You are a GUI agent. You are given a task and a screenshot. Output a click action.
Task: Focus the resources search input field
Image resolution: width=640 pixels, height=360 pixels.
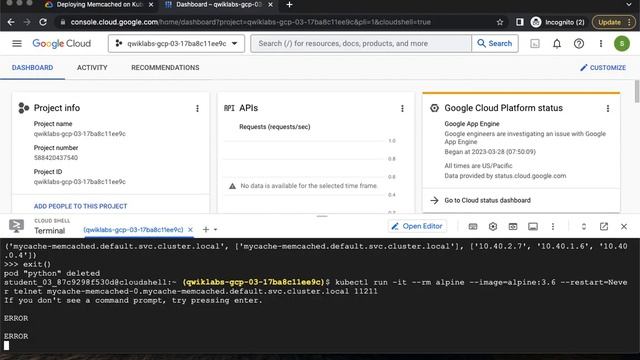(361, 43)
